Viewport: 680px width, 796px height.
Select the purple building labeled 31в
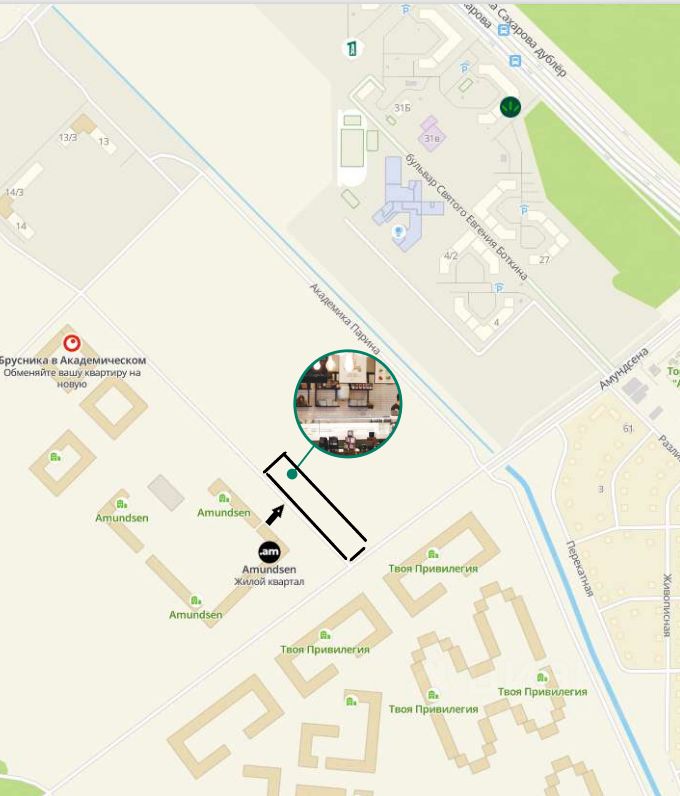431,134
